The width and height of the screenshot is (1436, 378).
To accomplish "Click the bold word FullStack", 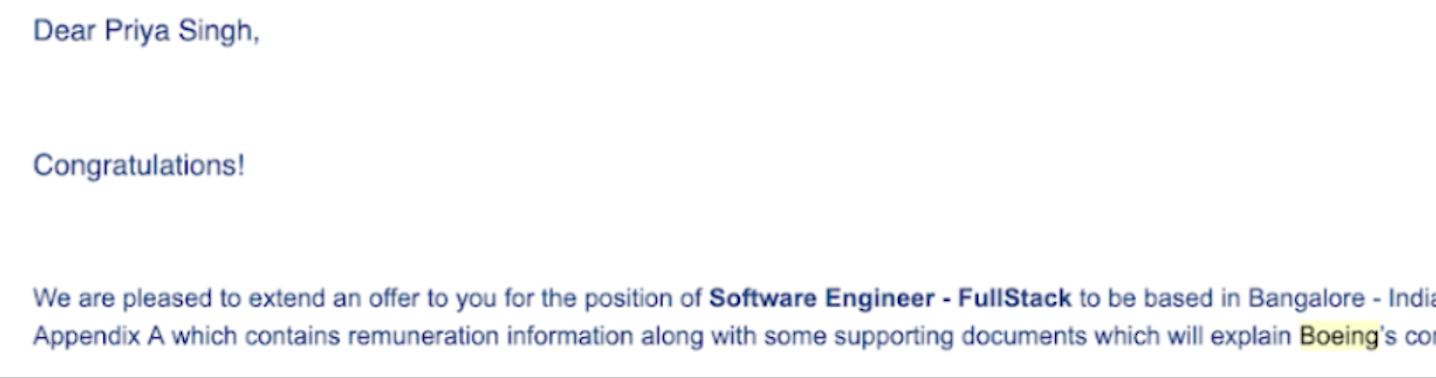I will 1014,298.
